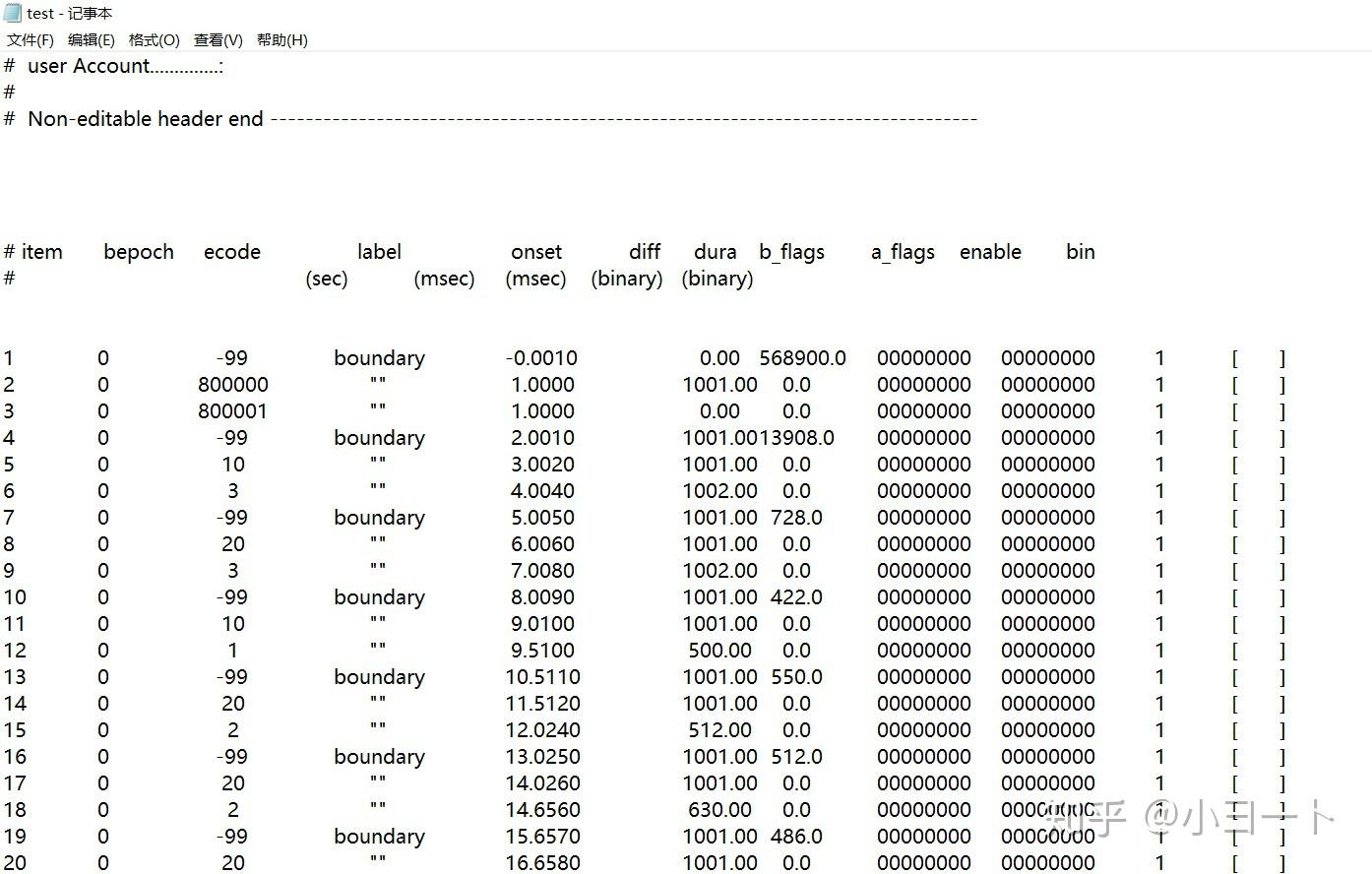Open the 查看(V) menu
The image size is (1372, 874).
pyautogui.click(x=218, y=40)
